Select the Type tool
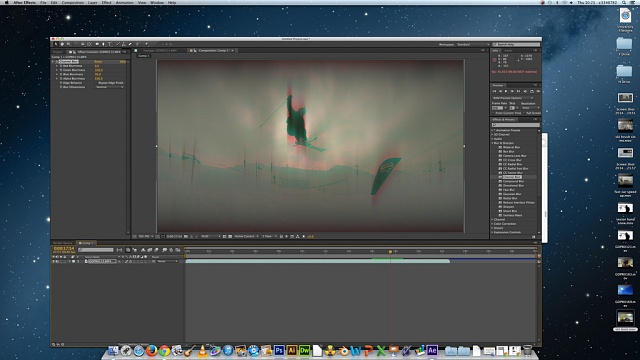Image resolution: width=640 pixels, height=360 pixels. click(x=109, y=44)
